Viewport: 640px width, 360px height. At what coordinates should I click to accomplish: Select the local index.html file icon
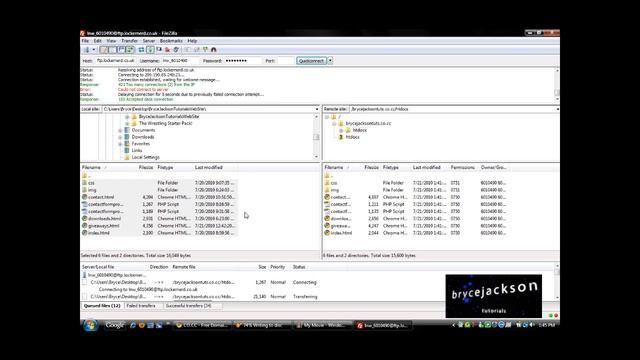84,233
